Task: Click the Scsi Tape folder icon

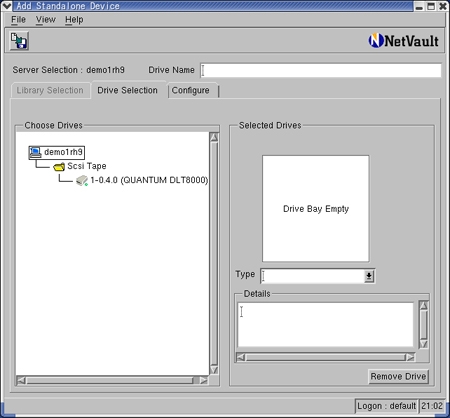Action: 59,166
